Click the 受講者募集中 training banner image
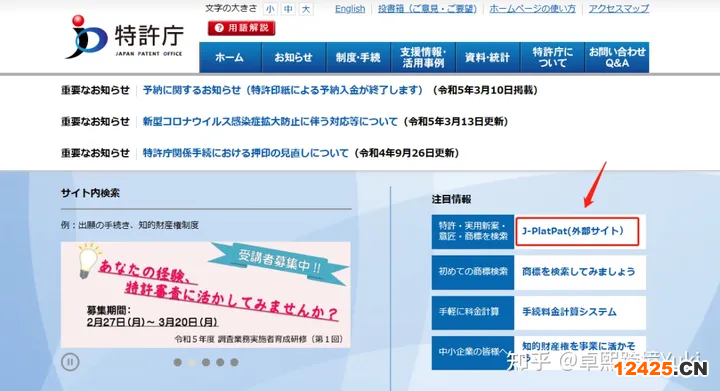This screenshot has height=391, width=720. click(206, 295)
